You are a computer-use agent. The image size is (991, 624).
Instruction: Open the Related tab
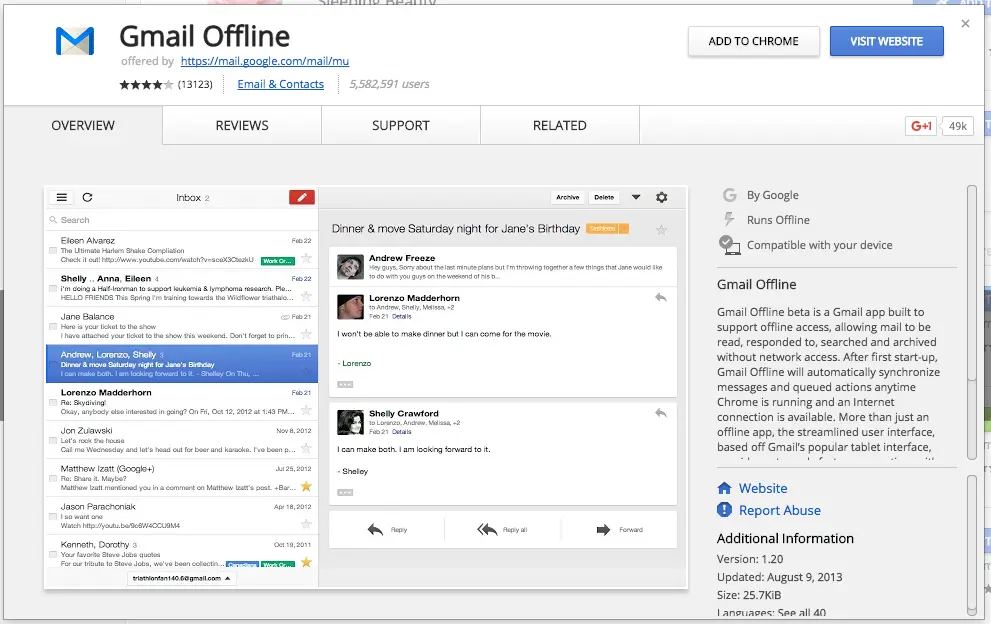[559, 125]
